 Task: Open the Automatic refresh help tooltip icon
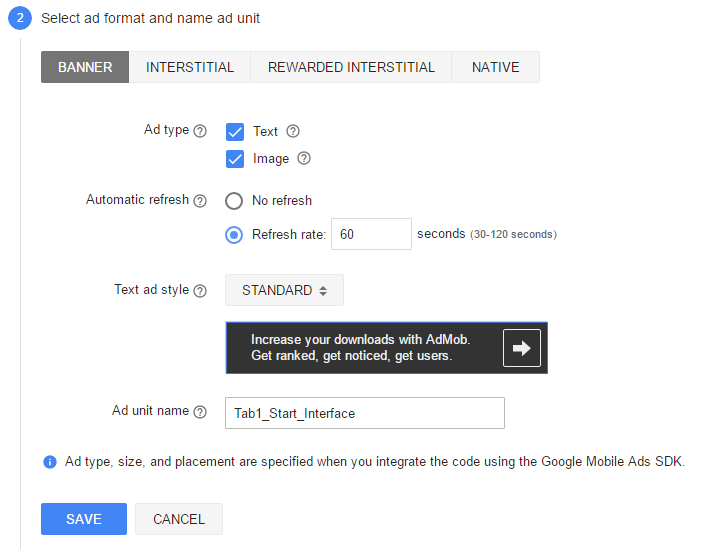click(x=200, y=200)
